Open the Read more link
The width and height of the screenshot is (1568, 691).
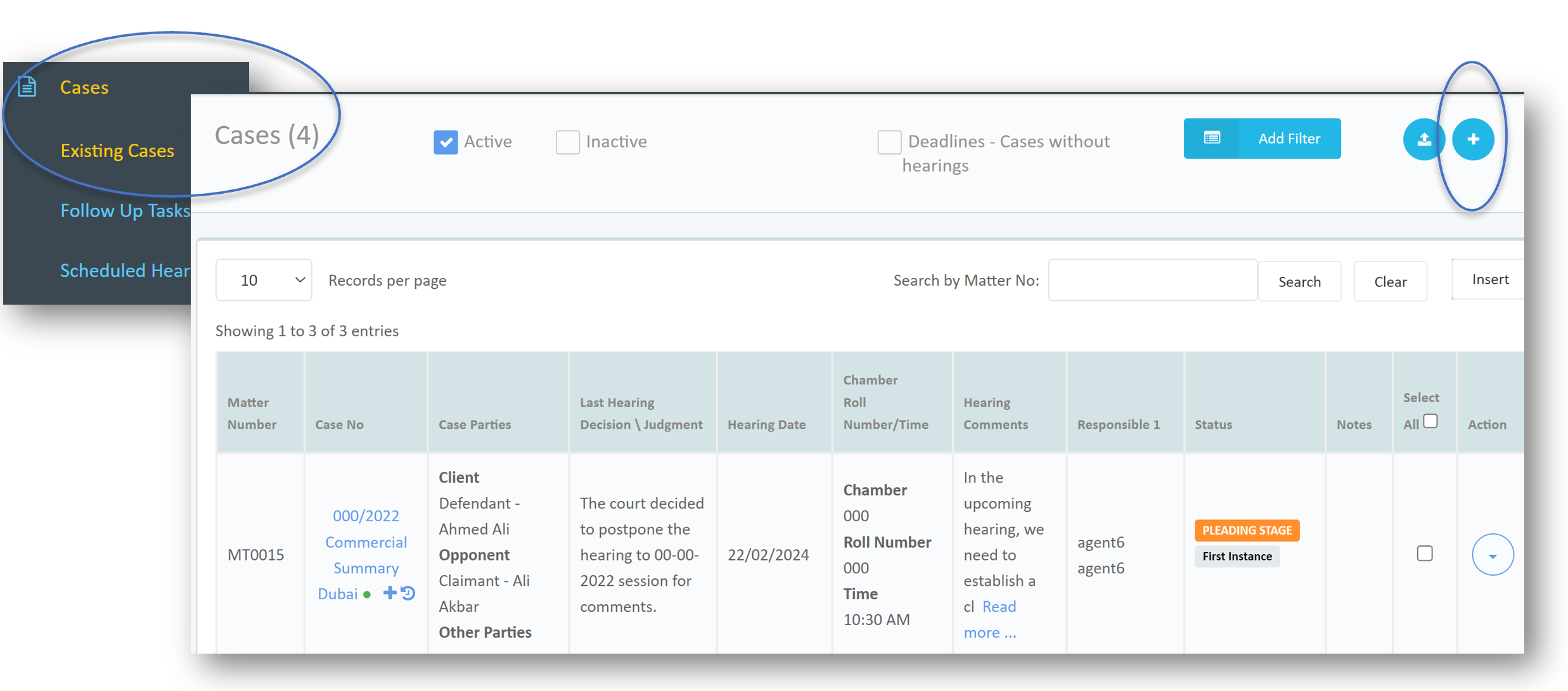[x=998, y=607]
